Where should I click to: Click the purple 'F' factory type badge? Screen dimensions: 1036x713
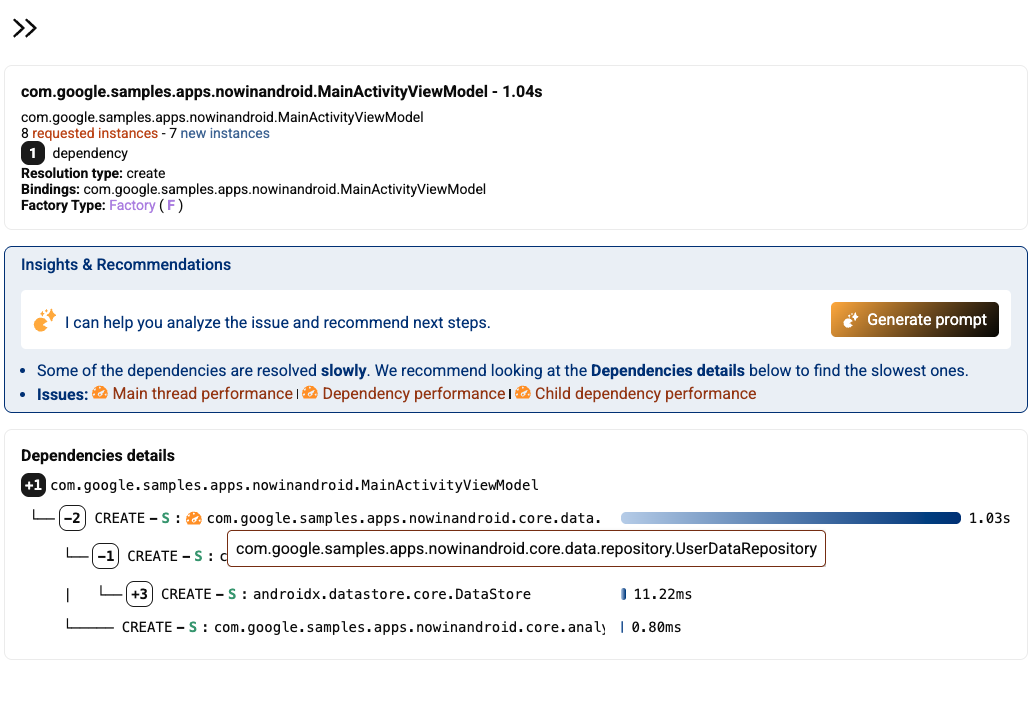coord(171,205)
